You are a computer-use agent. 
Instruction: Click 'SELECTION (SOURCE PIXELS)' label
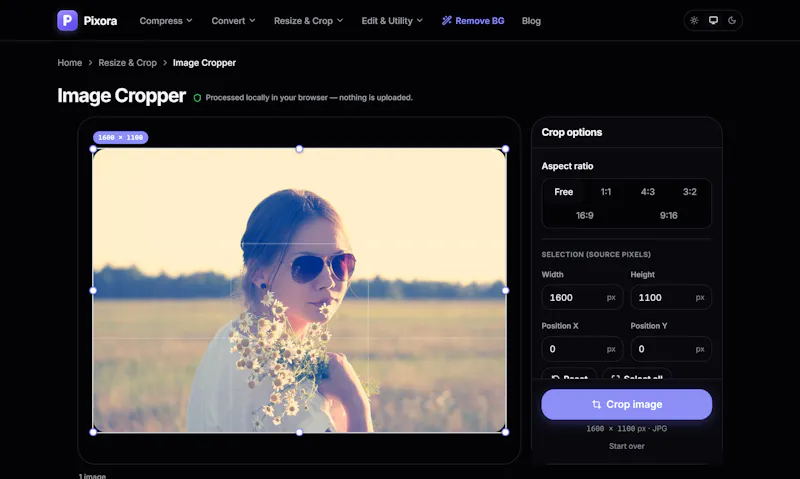pyautogui.click(x=596, y=255)
